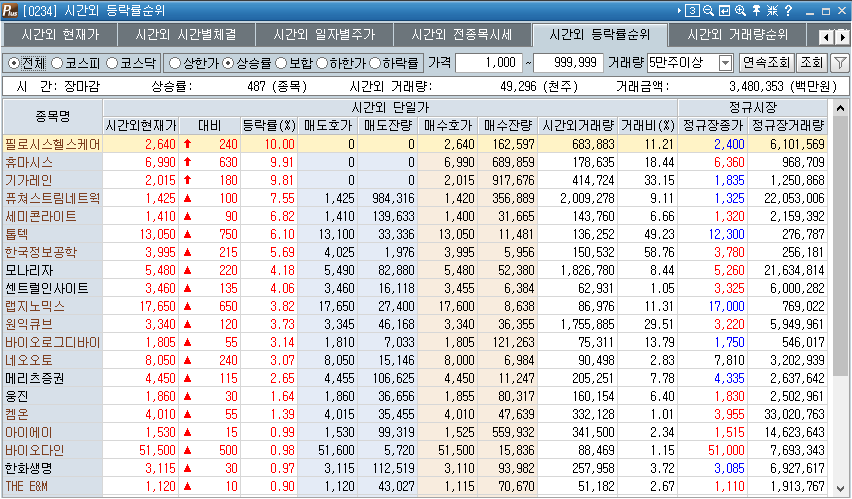Click the maximum price field showing 999,999

point(568,63)
